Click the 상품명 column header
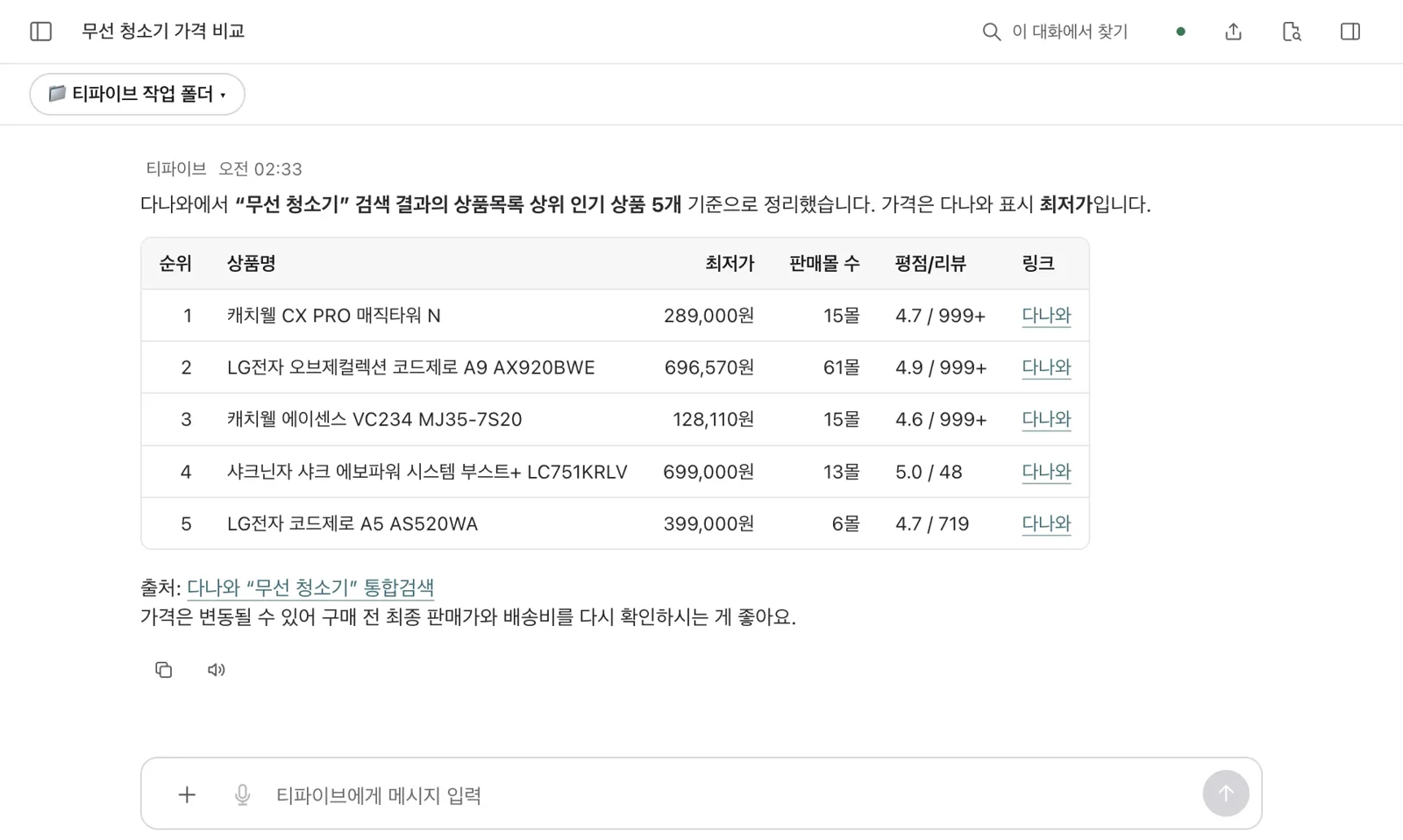Screen dimensions: 1403x840 (252, 264)
